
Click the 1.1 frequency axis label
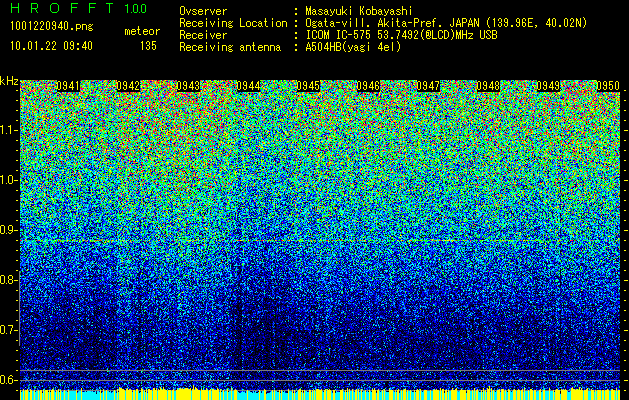9,130
